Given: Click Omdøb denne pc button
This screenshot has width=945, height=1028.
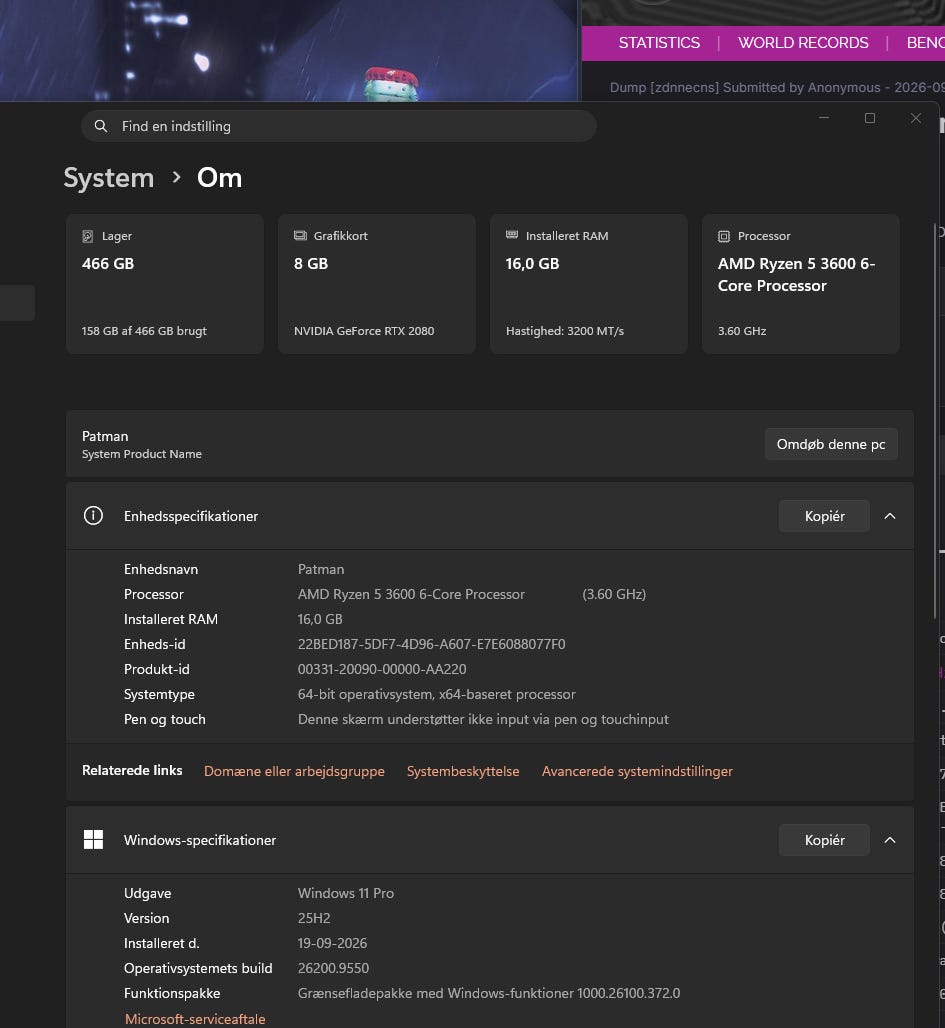Looking at the screenshot, I should point(831,444).
